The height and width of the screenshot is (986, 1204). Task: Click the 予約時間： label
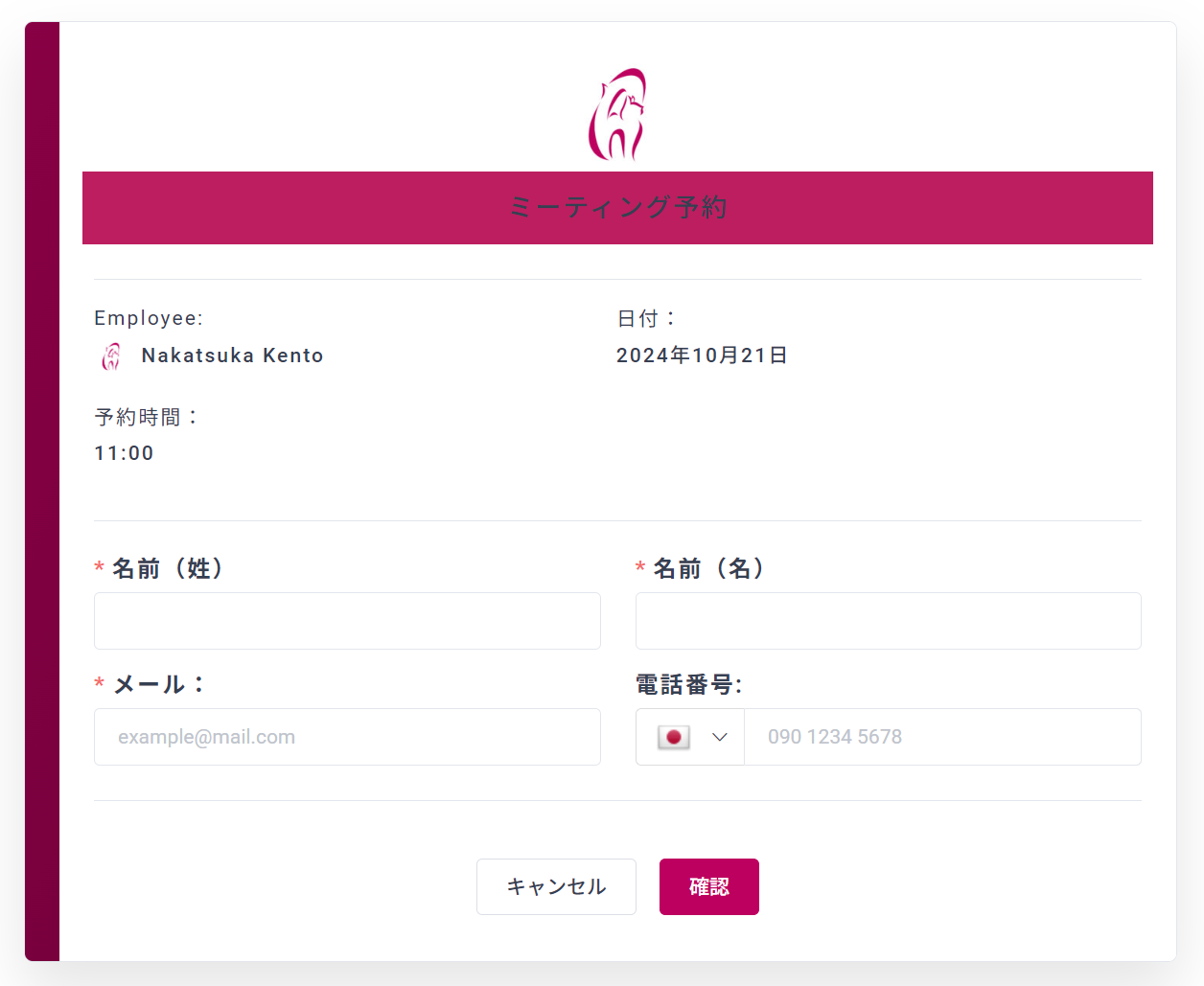pyautogui.click(x=148, y=417)
